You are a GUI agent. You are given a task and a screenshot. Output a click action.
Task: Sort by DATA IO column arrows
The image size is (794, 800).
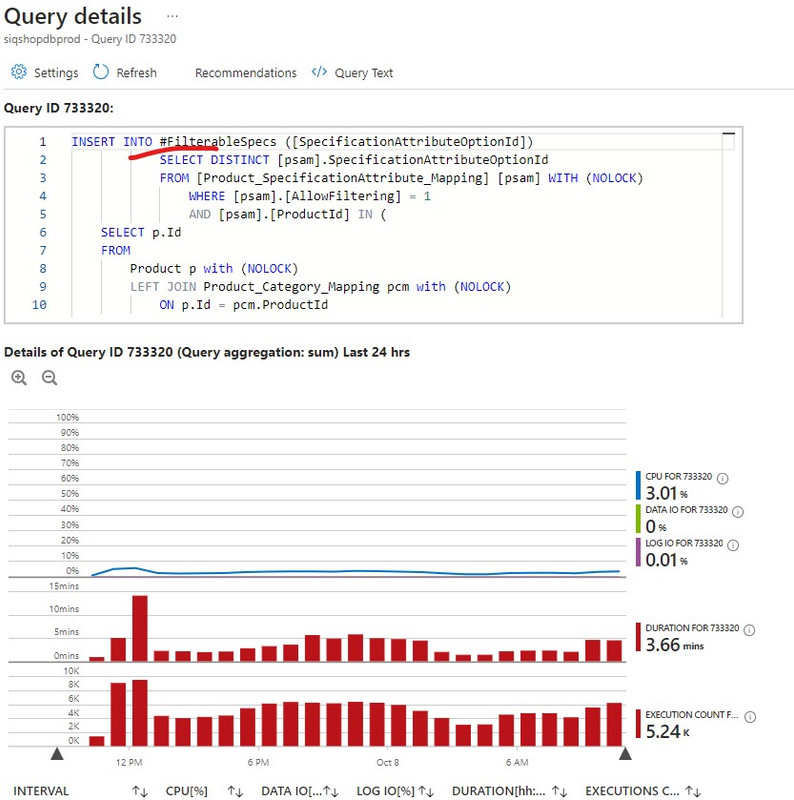click(x=331, y=791)
